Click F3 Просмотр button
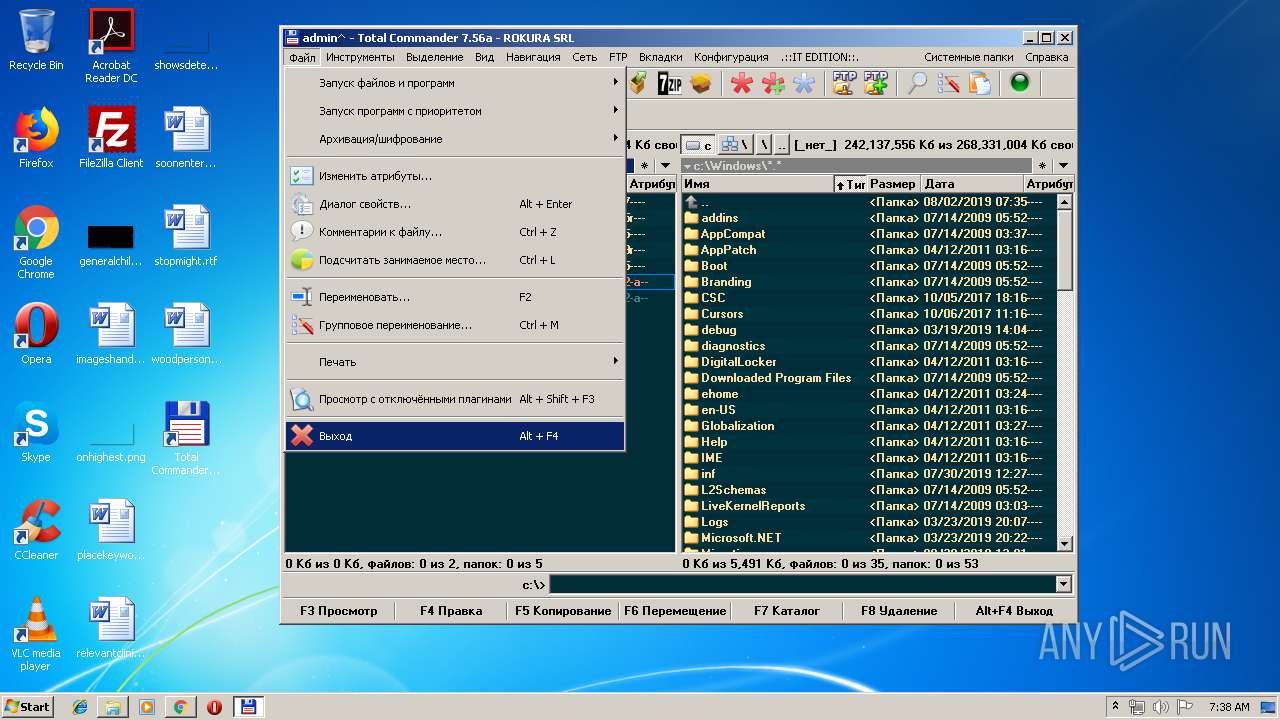1280x720 pixels. 339,610
